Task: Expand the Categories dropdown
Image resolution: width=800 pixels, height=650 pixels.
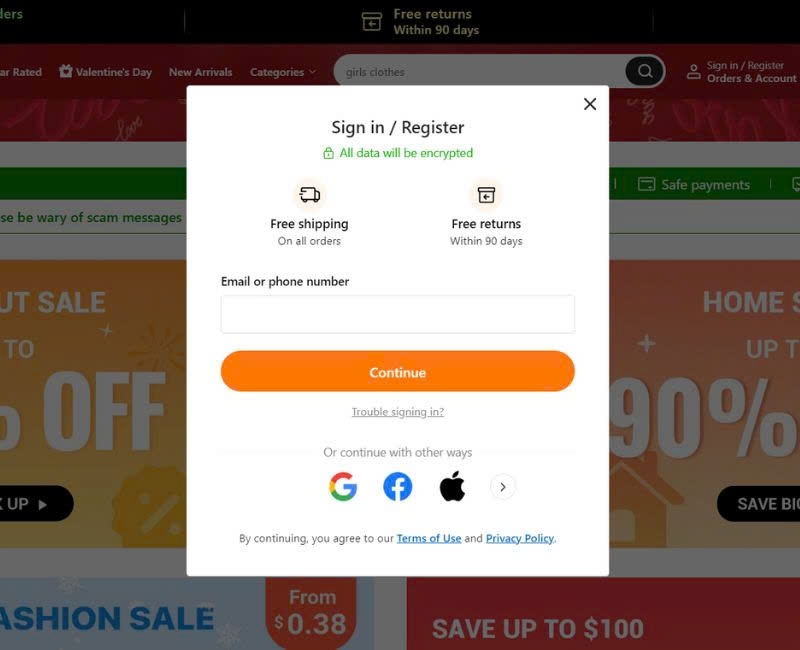Action: [x=283, y=72]
